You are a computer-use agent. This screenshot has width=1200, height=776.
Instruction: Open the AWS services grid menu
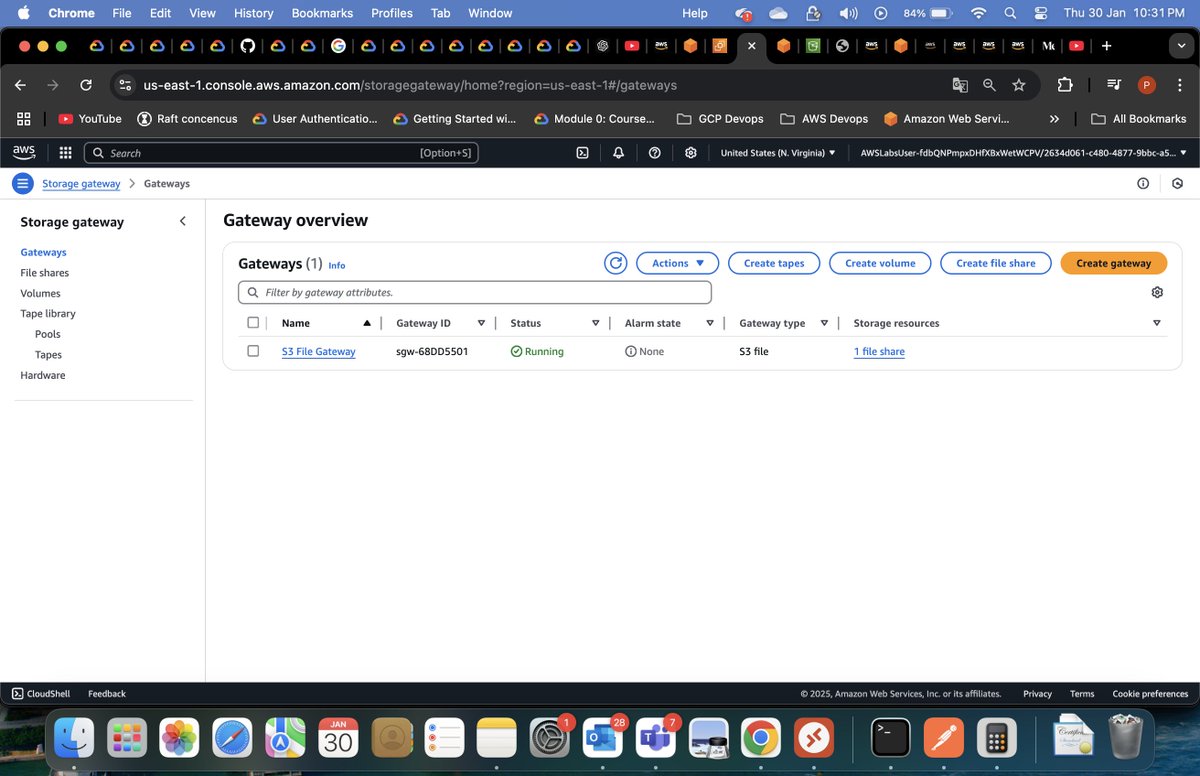[65, 153]
